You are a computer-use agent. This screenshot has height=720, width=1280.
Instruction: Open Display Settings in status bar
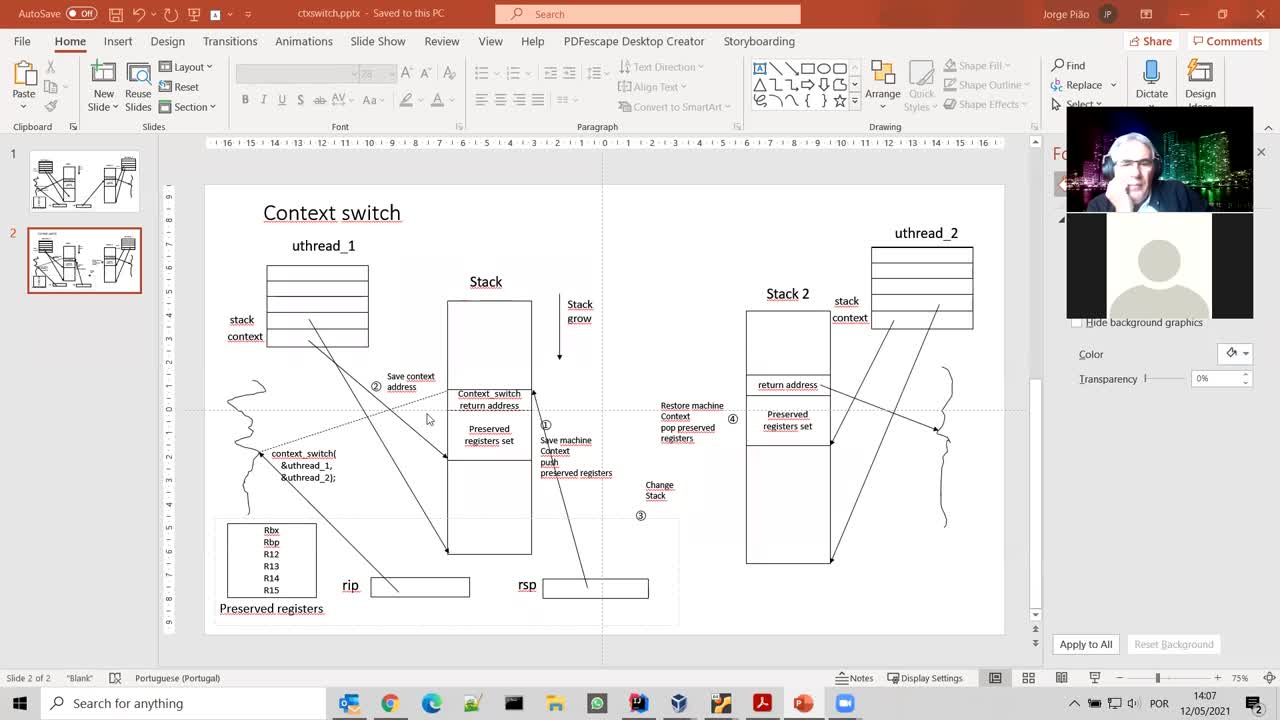click(x=925, y=678)
